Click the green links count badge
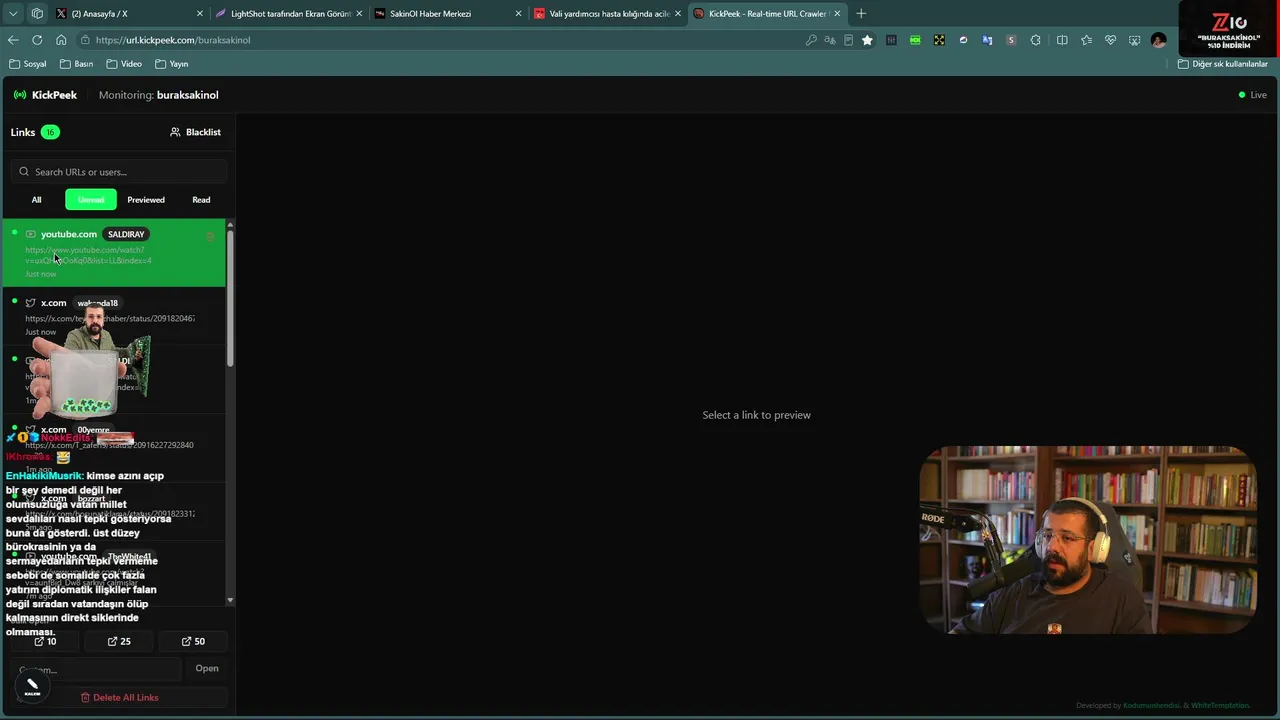The height and width of the screenshot is (720, 1280). pyautogui.click(x=50, y=132)
